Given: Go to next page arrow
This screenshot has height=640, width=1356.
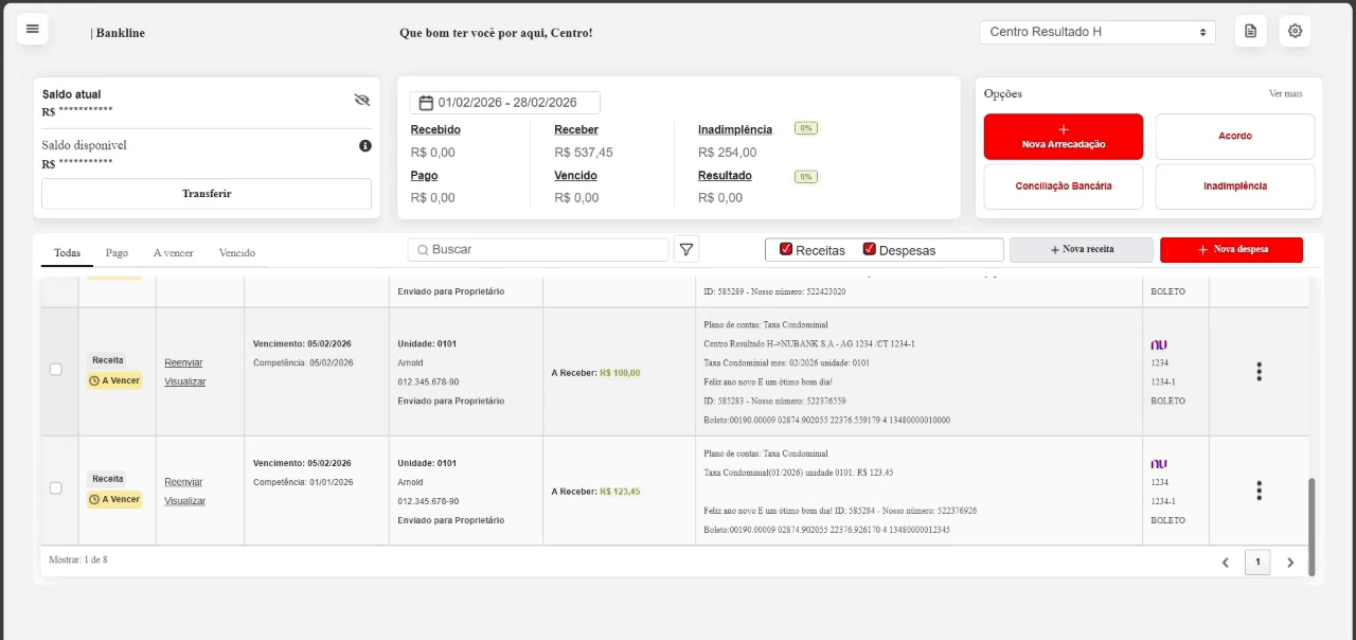Looking at the screenshot, I should click(1290, 563).
